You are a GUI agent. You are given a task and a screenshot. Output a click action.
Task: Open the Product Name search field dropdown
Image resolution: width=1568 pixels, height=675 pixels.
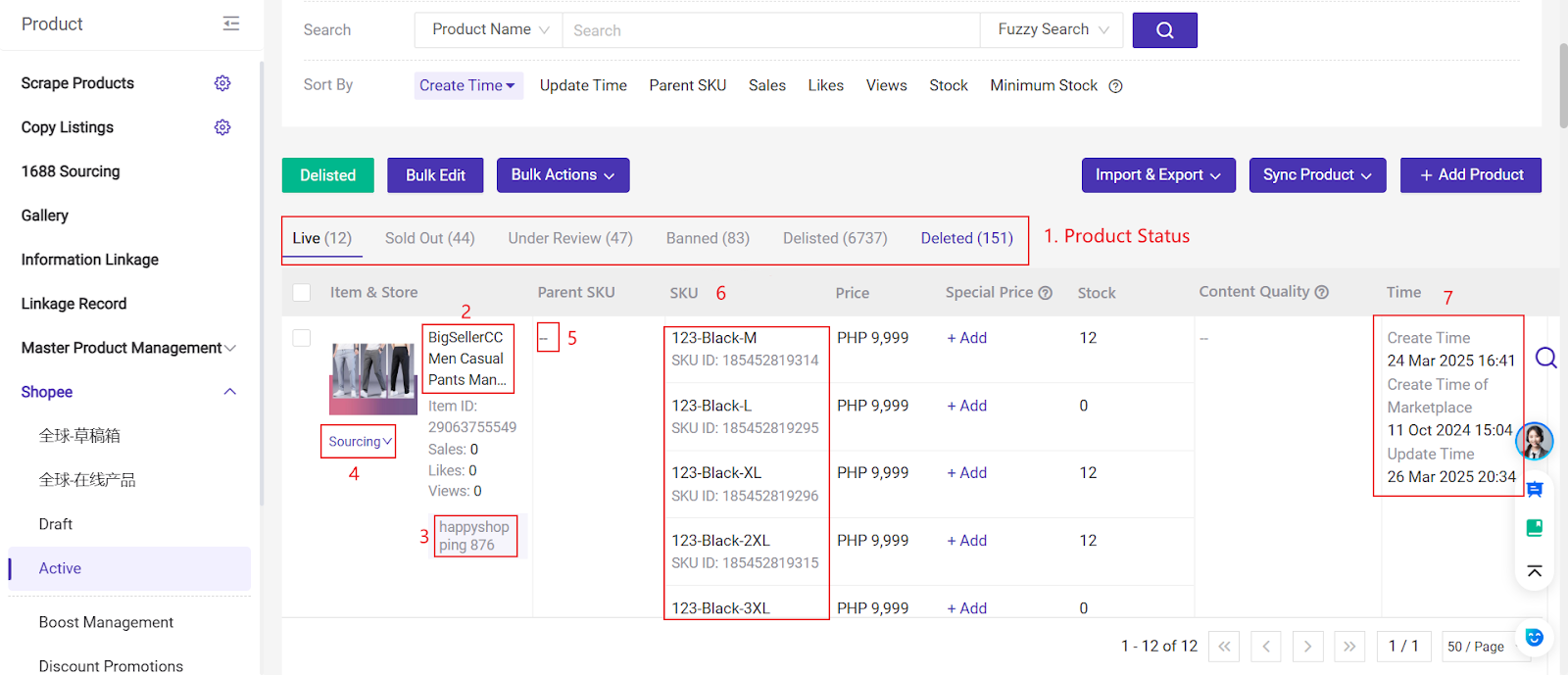pos(489,30)
